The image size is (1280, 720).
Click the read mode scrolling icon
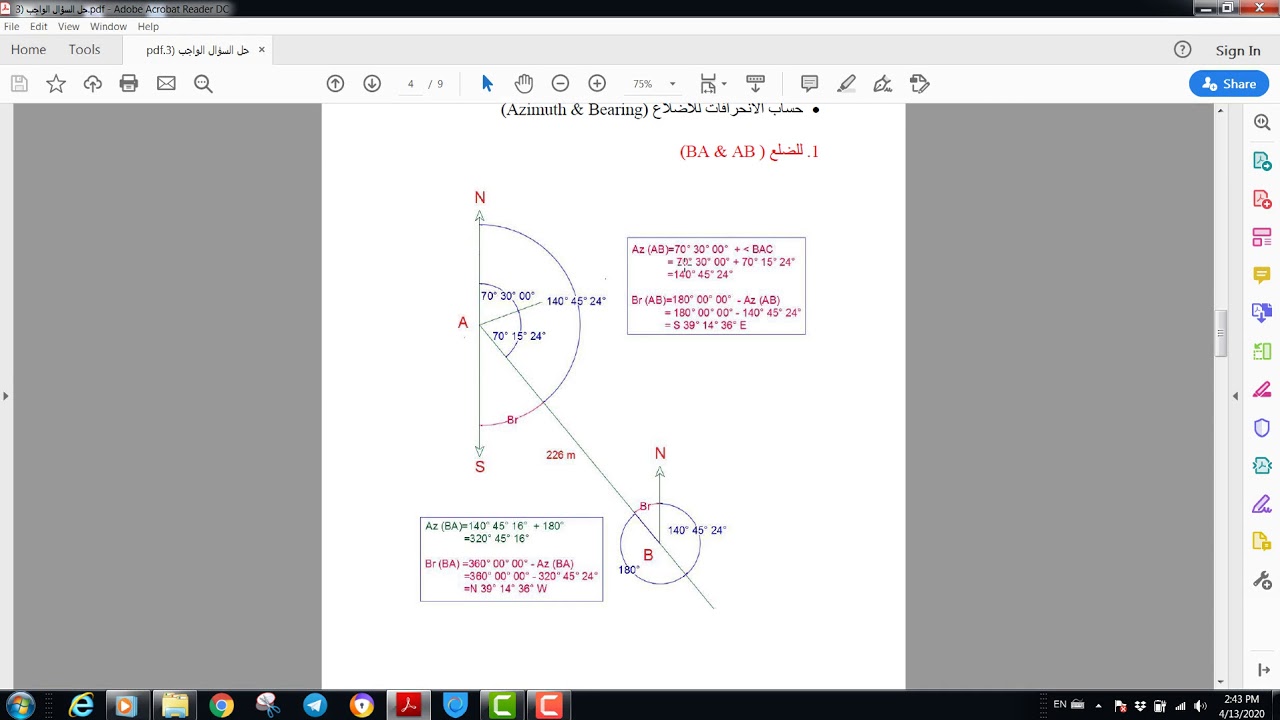tap(756, 84)
